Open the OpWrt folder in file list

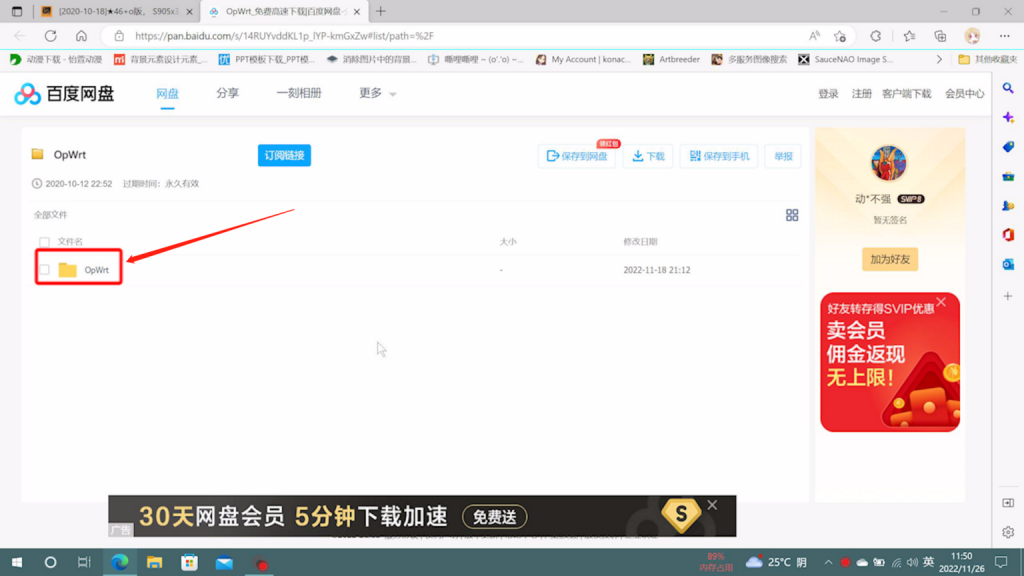click(x=96, y=270)
